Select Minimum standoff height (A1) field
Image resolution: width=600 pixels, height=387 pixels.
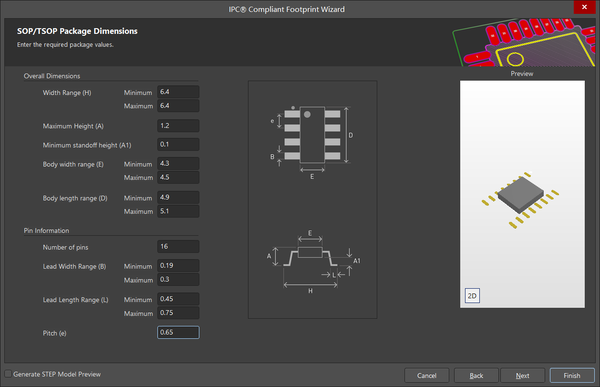[x=178, y=144]
